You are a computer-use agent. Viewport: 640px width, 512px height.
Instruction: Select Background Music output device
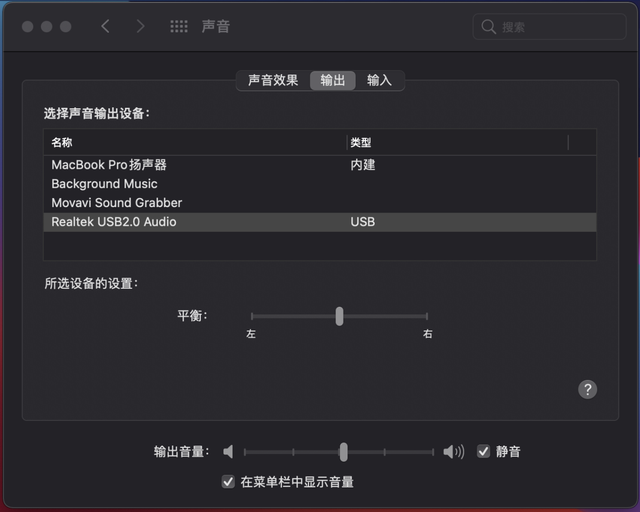click(x=320, y=184)
